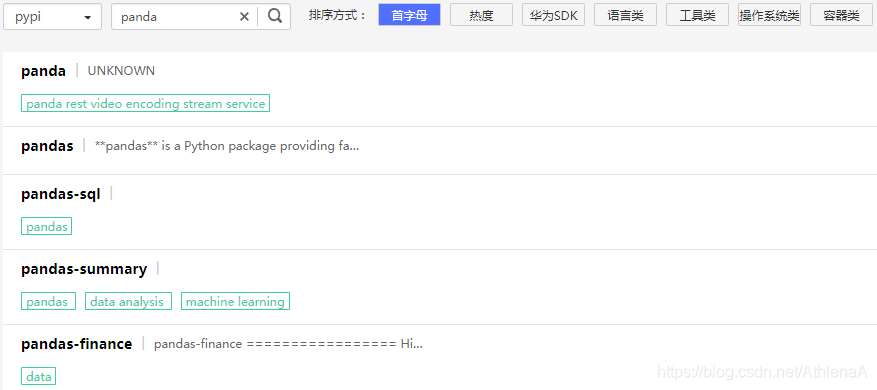Open the pandas-sql package entry
Screen dimensions: 877x390
coord(61,194)
